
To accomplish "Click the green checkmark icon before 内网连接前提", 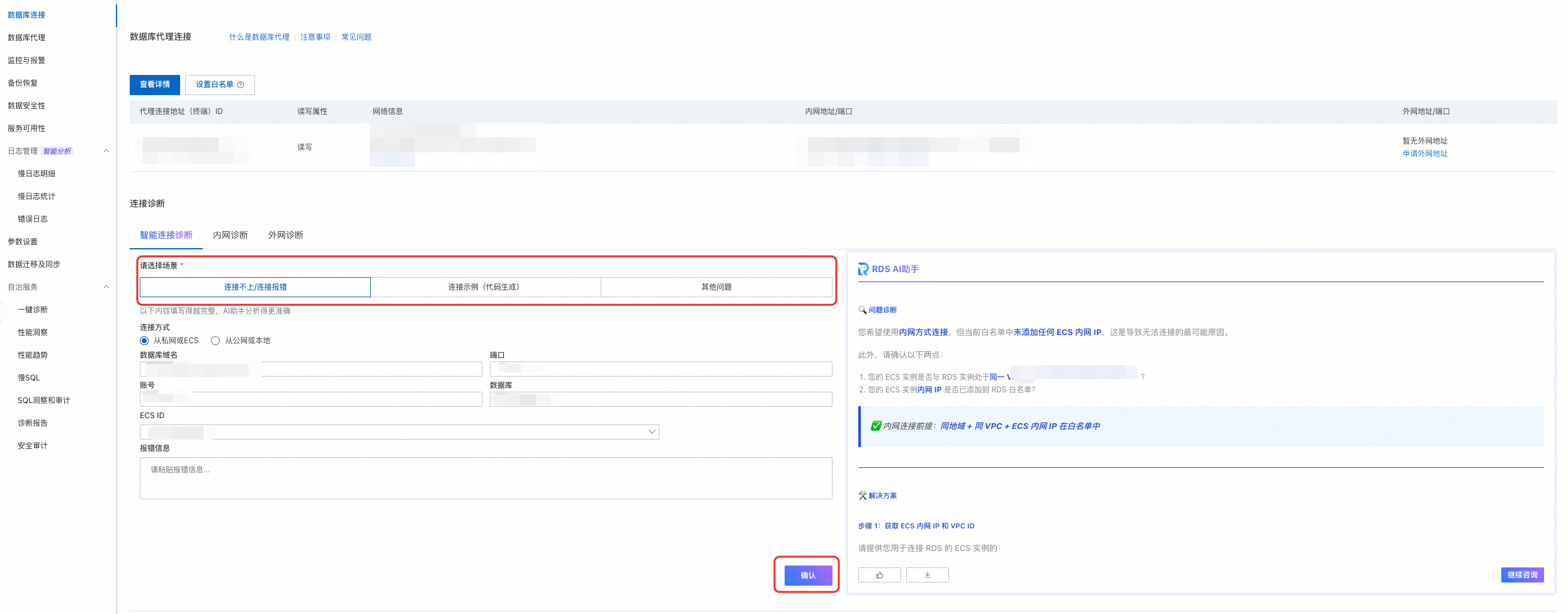I will pyautogui.click(x=875, y=426).
